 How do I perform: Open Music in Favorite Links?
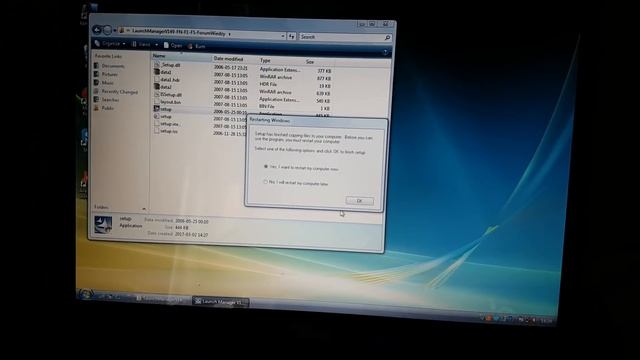tap(104, 83)
